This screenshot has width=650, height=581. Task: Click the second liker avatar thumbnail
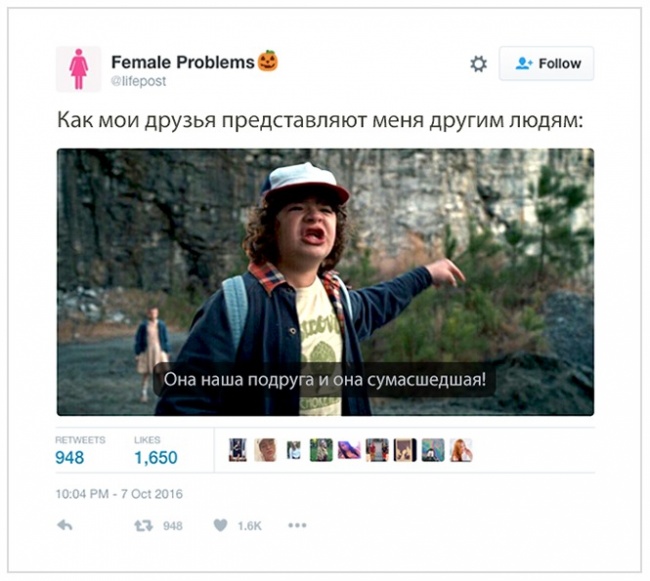click(x=265, y=450)
